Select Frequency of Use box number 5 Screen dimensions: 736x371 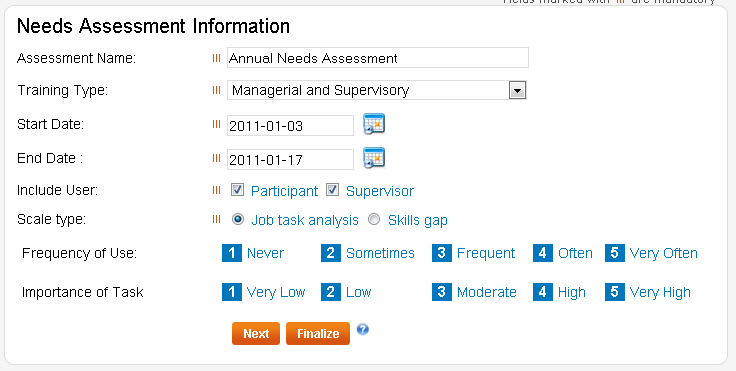(614, 253)
